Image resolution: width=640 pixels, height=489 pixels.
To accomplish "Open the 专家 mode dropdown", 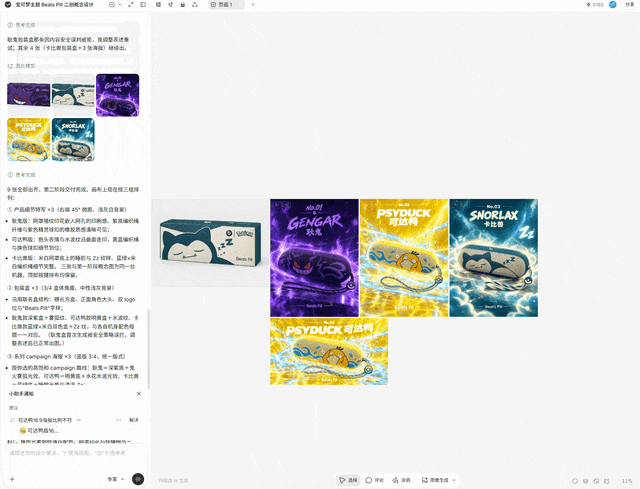I will point(116,479).
